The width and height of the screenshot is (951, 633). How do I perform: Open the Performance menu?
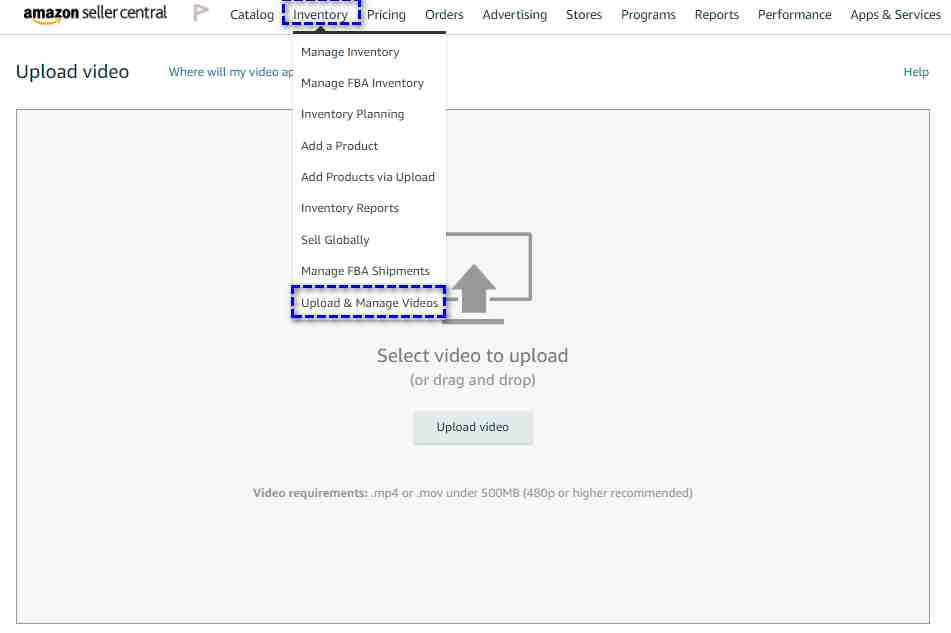pos(794,15)
